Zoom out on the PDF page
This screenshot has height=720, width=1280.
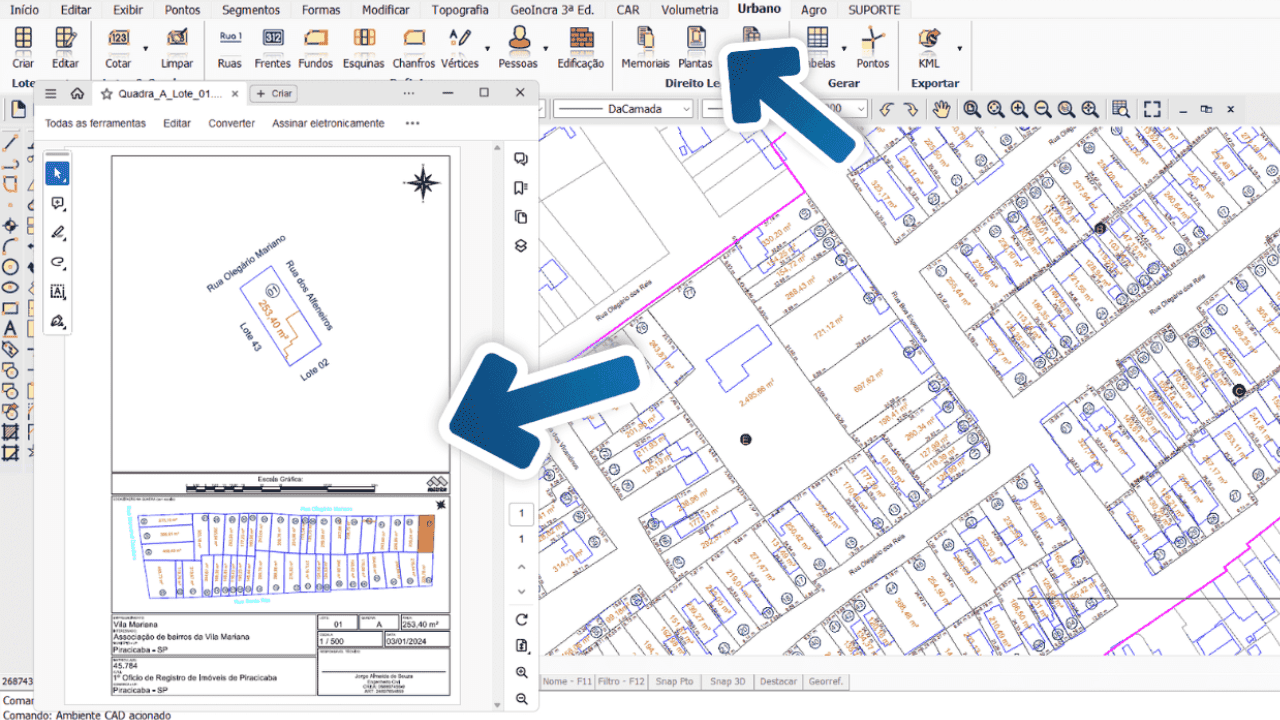pyautogui.click(x=521, y=699)
